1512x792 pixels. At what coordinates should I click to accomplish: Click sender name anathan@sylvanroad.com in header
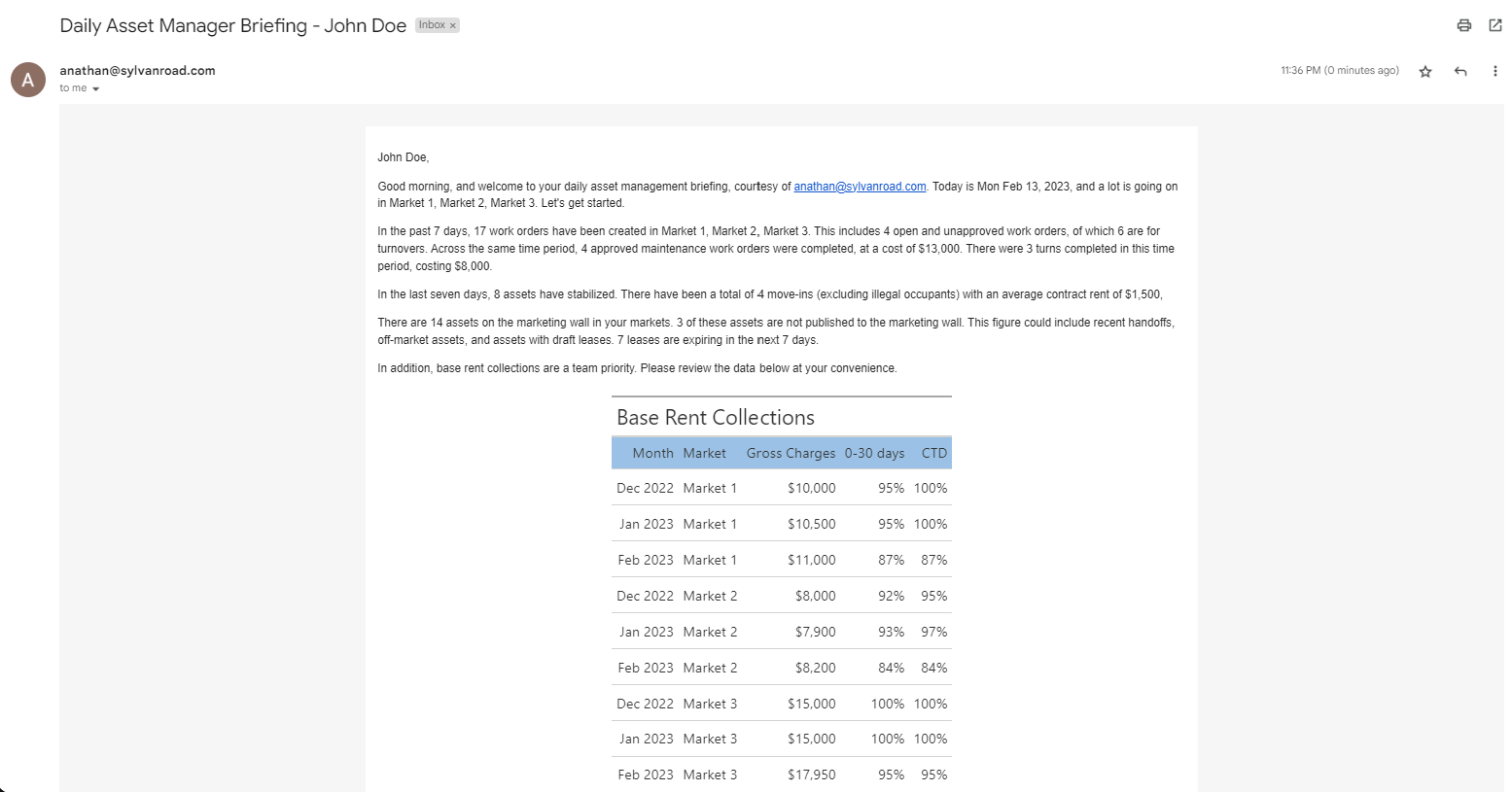tap(137, 70)
